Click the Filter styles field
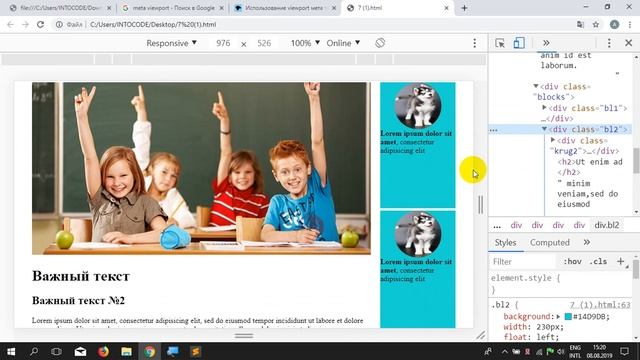Screen dimensions: 640x360 523,262
